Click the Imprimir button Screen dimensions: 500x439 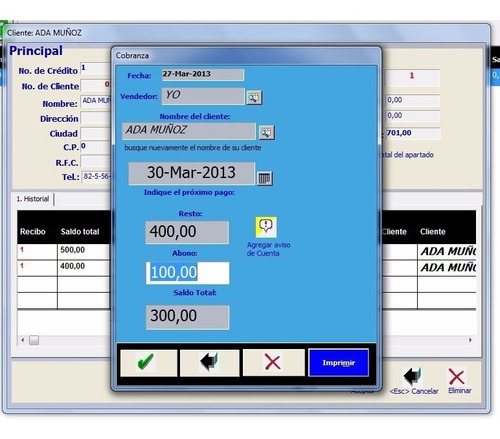pyautogui.click(x=339, y=363)
